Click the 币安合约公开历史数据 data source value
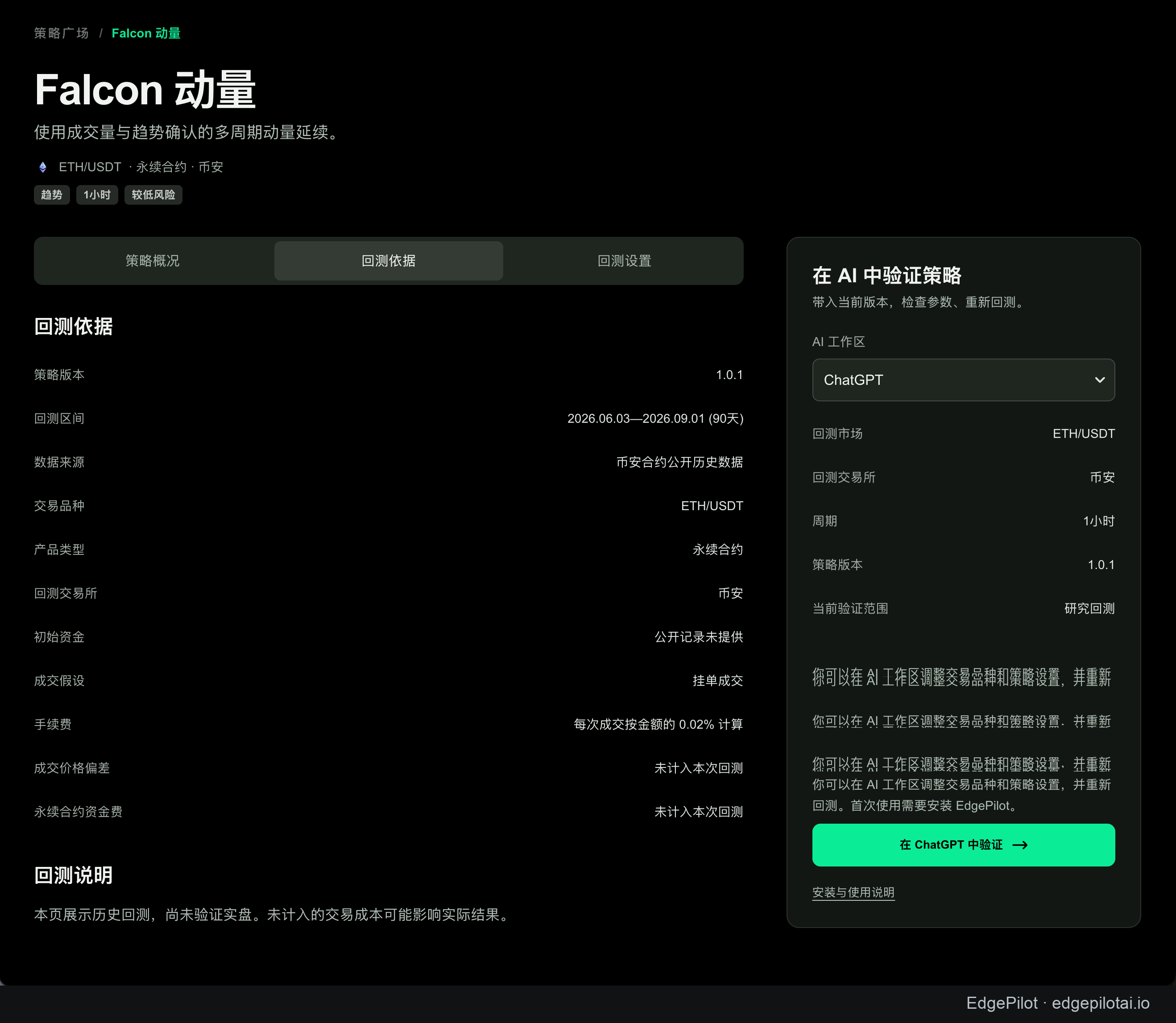This screenshot has width=1176, height=1023. coord(679,462)
